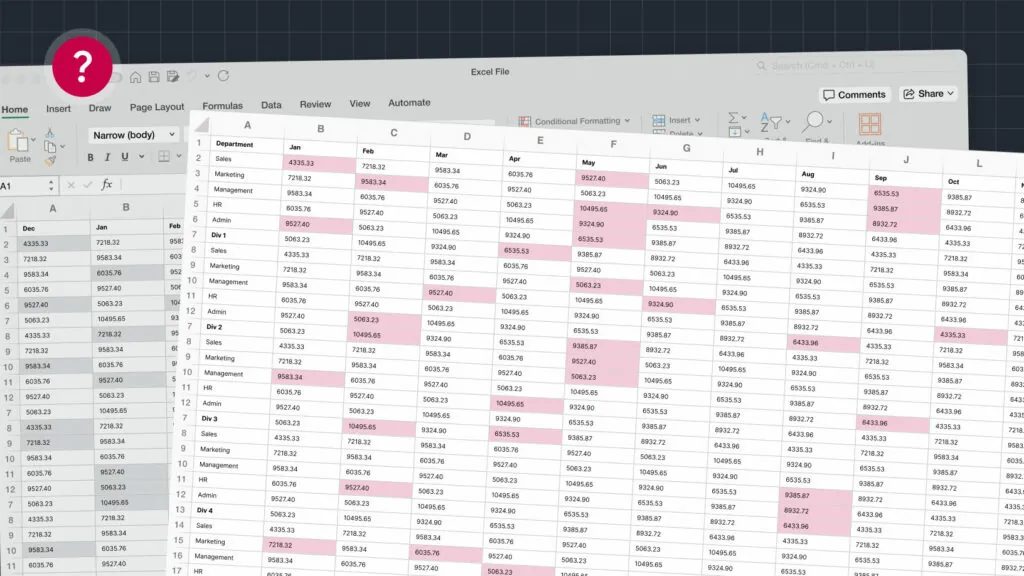This screenshot has width=1024, height=576.
Task: Expand Conditional Formatting dropdown arrow
Action: point(627,121)
